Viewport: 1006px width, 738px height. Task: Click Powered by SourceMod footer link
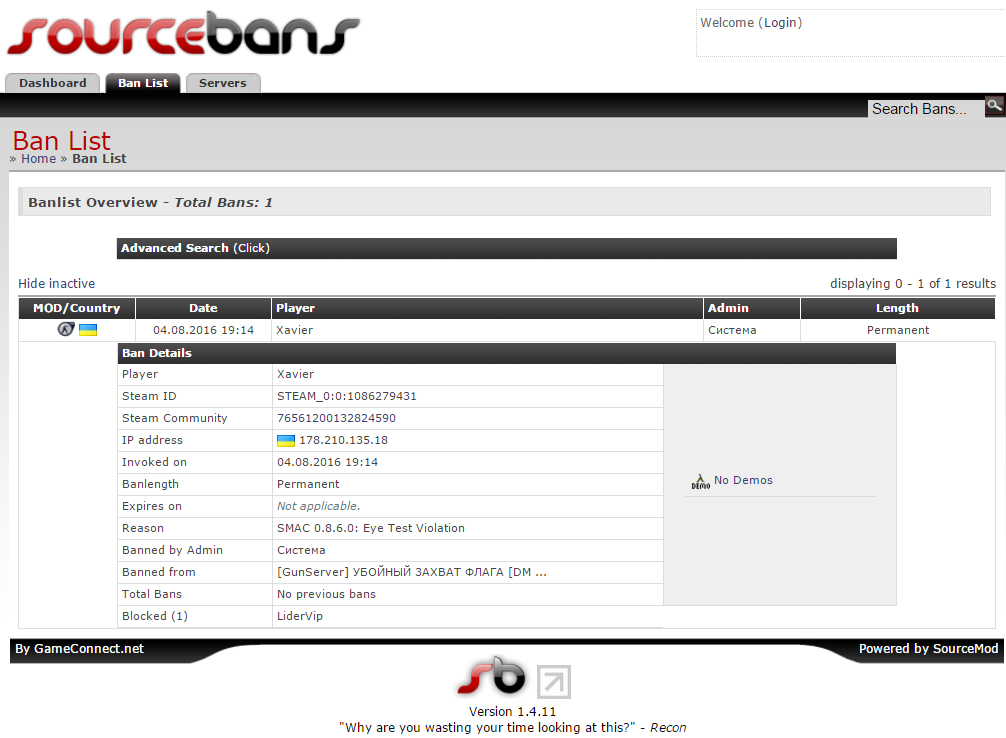(x=928, y=649)
